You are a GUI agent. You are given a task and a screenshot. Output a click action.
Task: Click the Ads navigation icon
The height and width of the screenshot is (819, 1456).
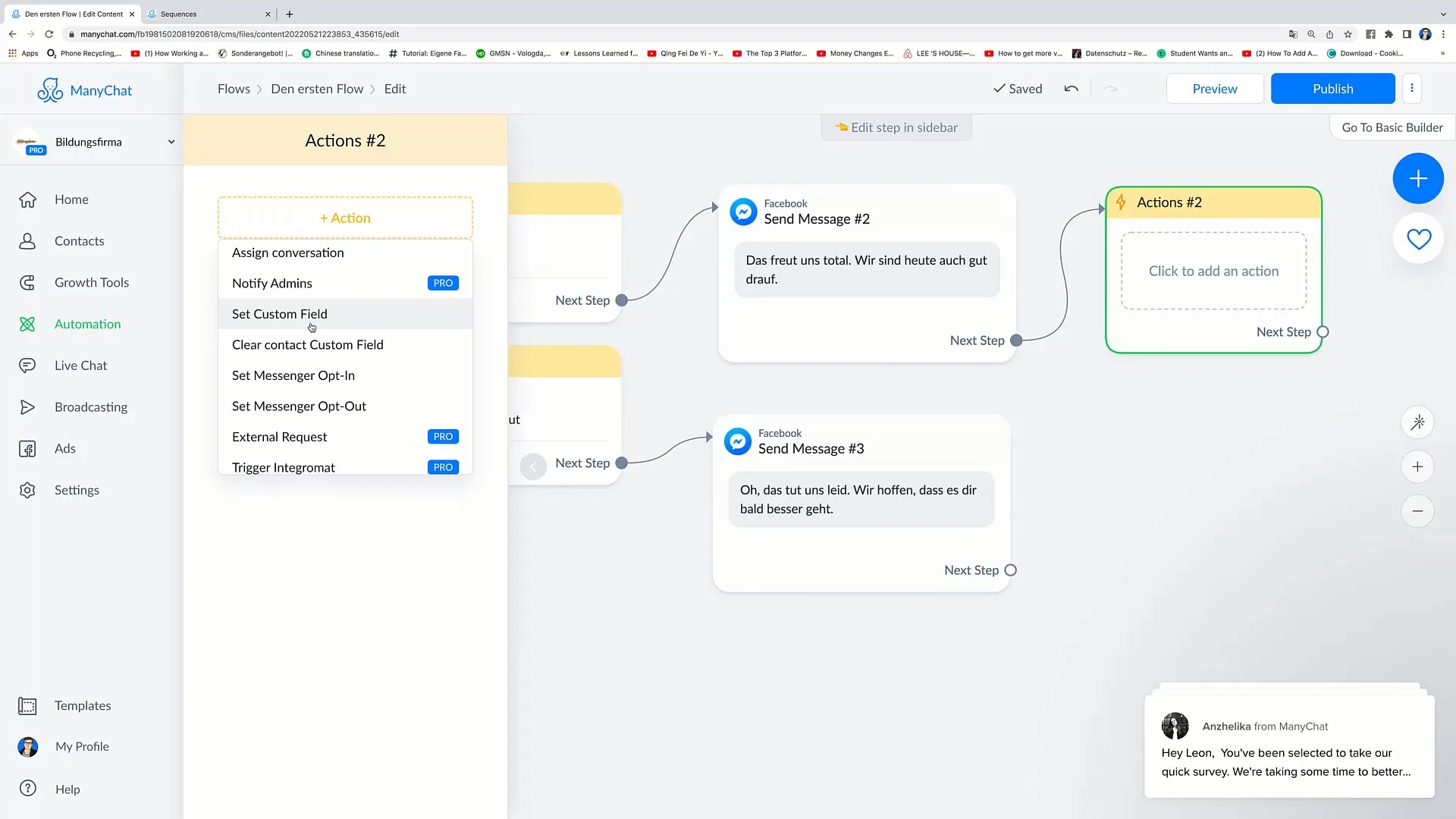pos(27,448)
